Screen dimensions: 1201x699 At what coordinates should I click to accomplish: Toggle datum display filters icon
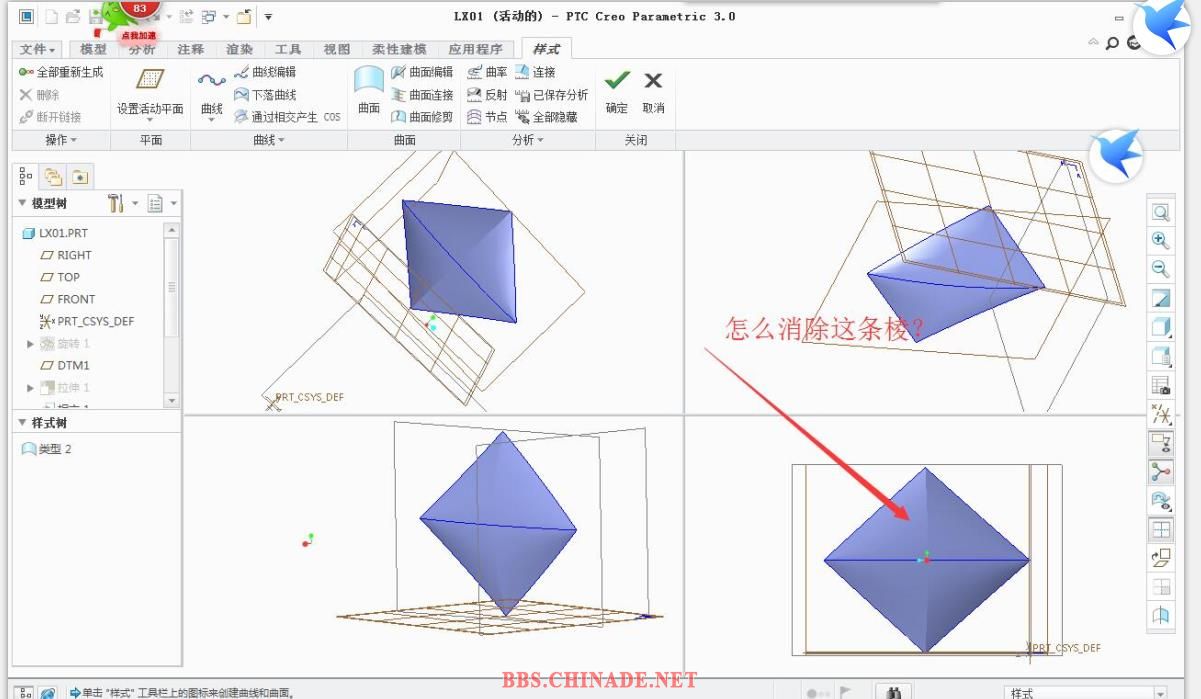(x=1161, y=414)
